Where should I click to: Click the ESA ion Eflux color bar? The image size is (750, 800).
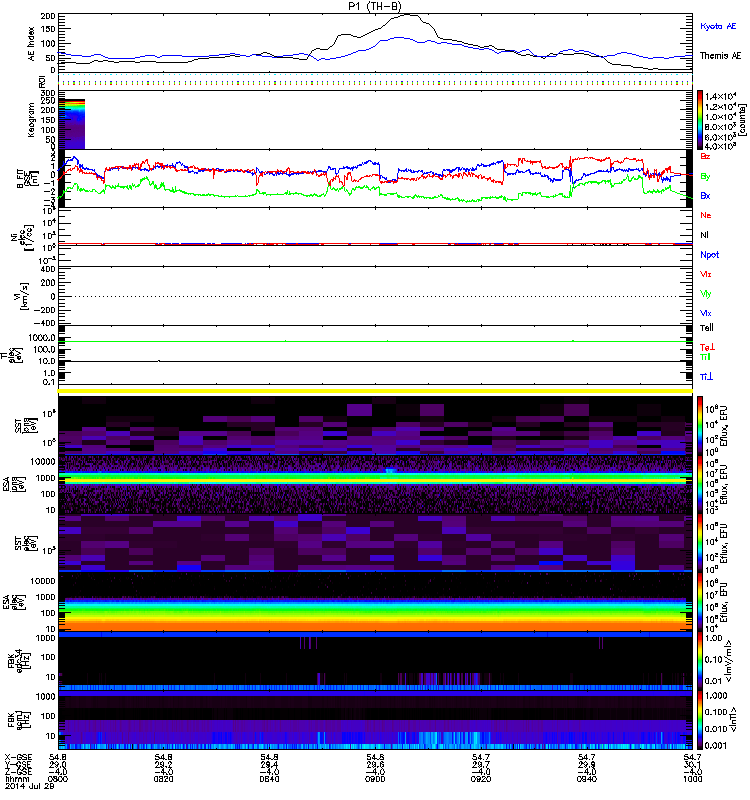[700, 484]
